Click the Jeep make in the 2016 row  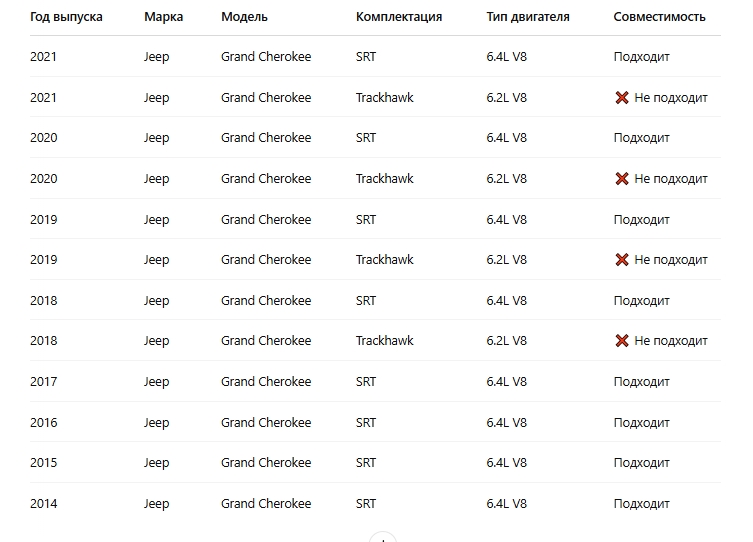coord(157,423)
